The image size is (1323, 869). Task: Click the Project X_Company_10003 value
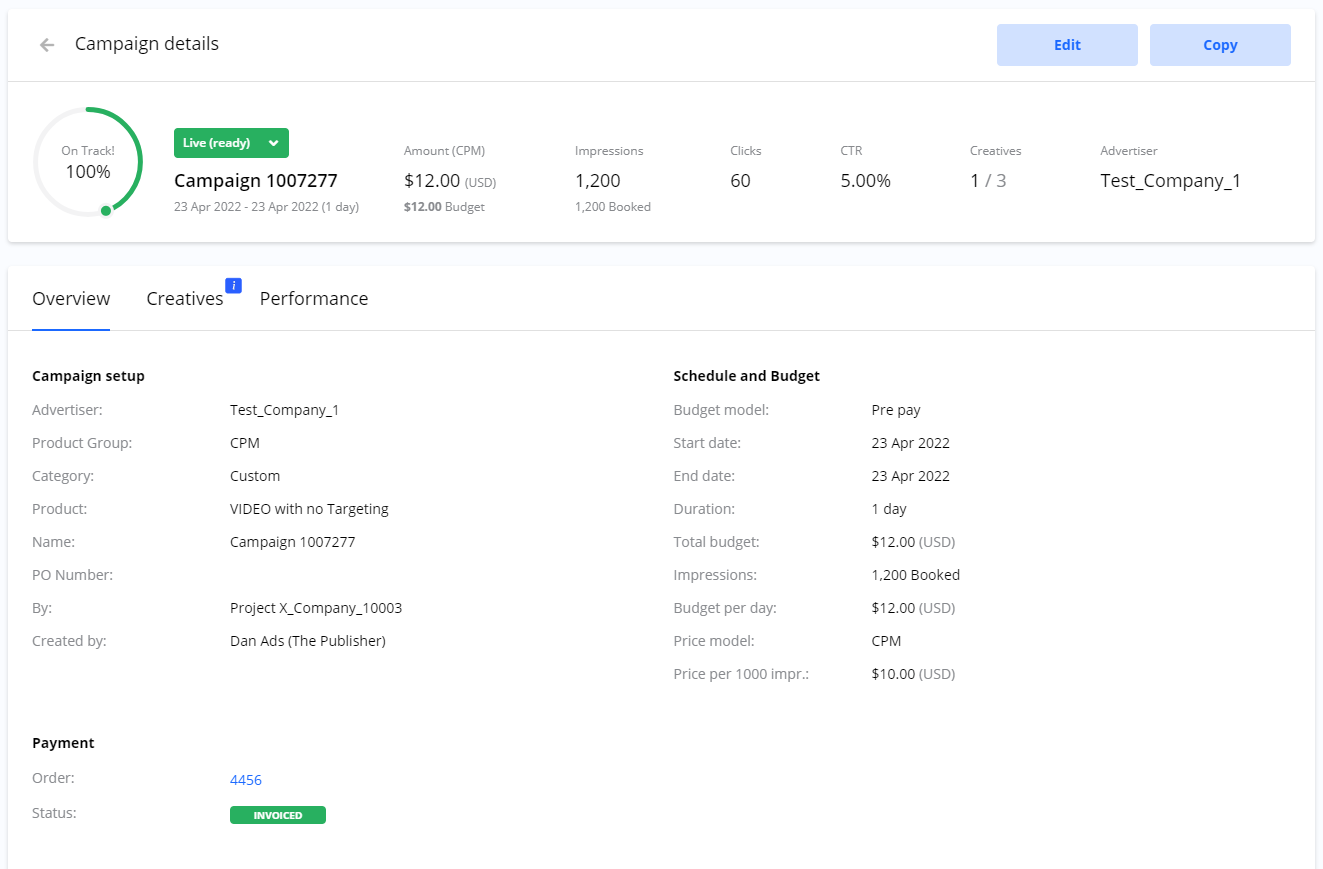click(x=316, y=608)
